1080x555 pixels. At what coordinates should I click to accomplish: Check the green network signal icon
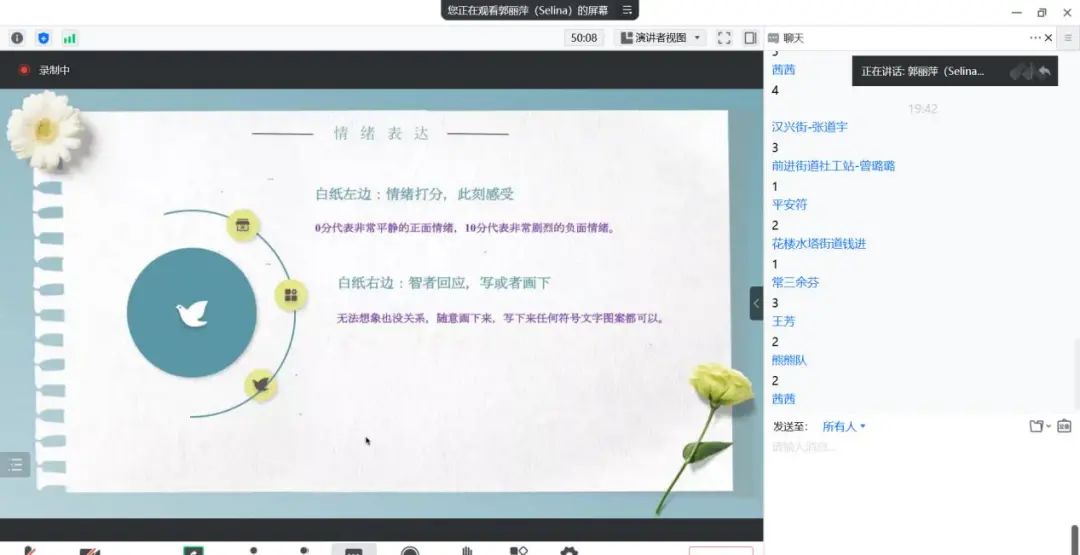(x=70, y=38)
